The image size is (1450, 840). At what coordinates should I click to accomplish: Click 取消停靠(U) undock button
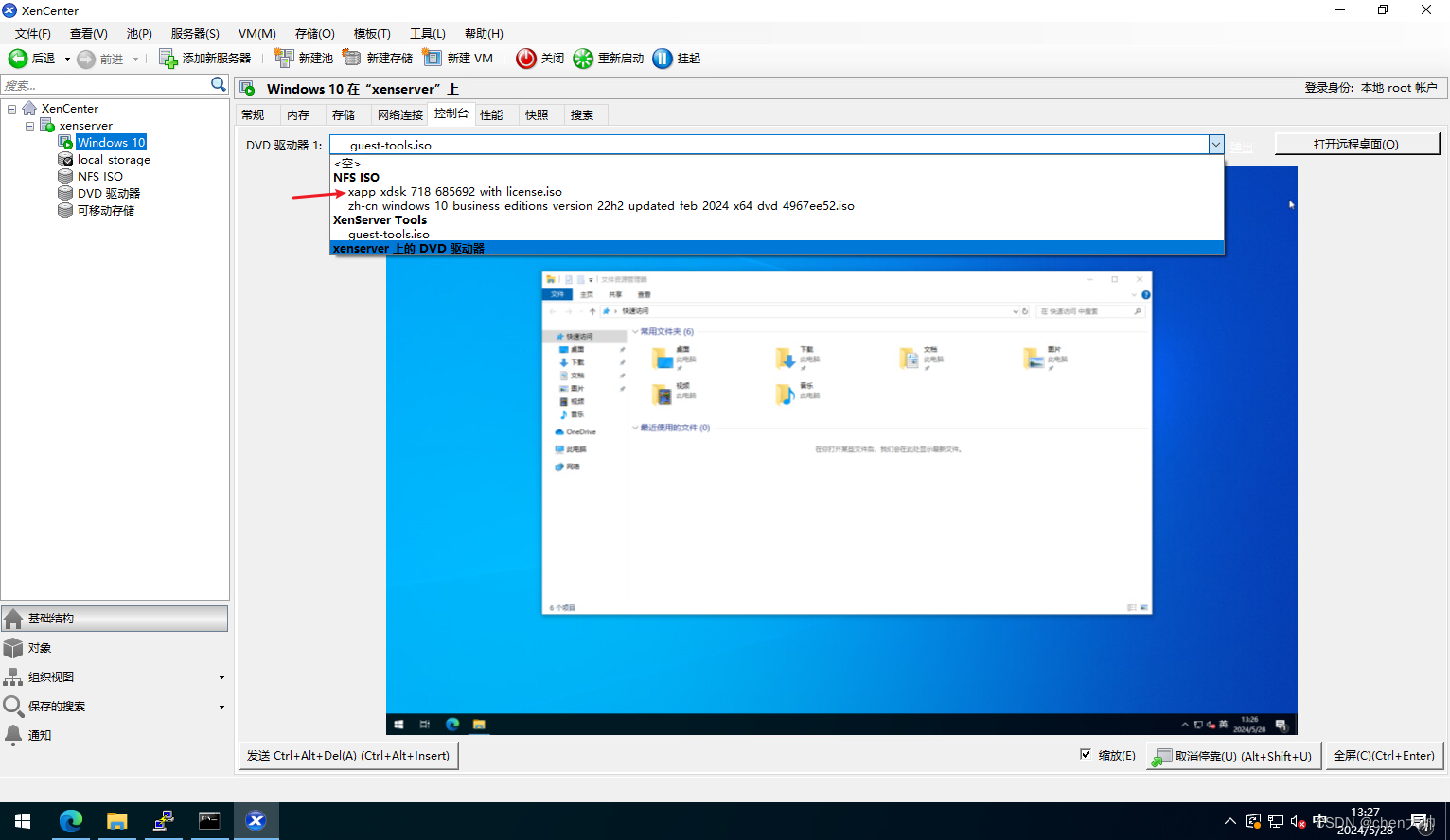coord(1233,756)
